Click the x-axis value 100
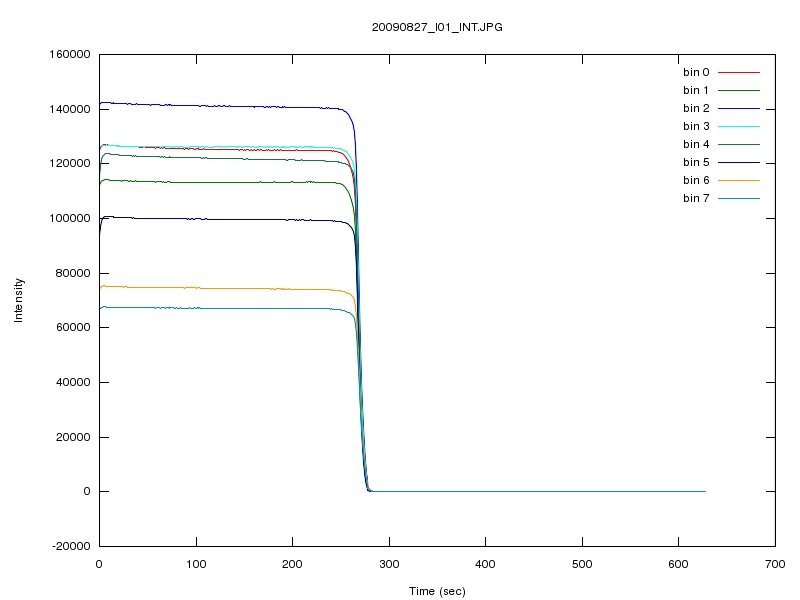The height and width of the screenshot is (600, 800). 196,564
